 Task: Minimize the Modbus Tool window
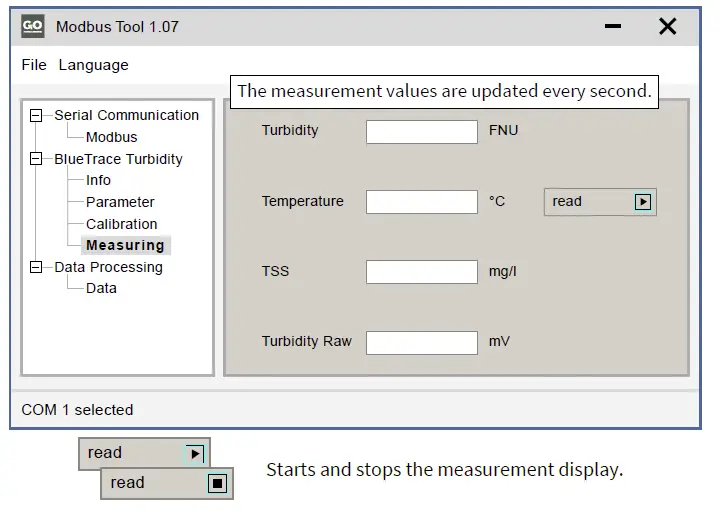(x=613, y=26)
